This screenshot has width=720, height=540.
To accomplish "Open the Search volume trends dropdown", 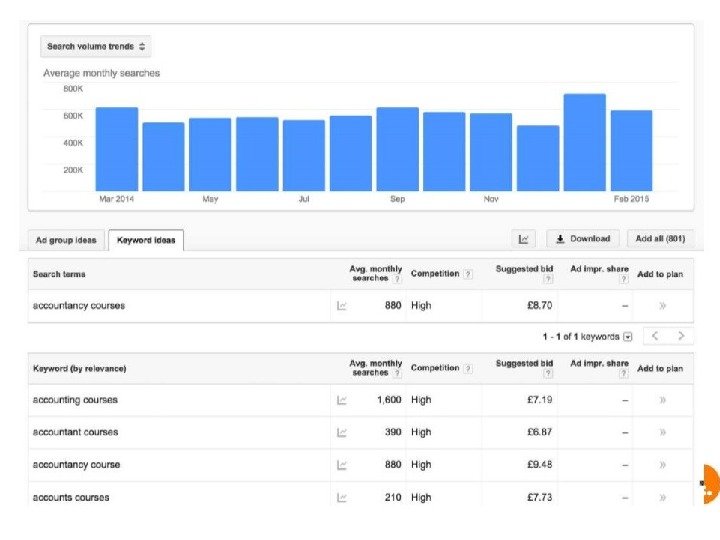I will pyautogui.click(x=96, y=46).
